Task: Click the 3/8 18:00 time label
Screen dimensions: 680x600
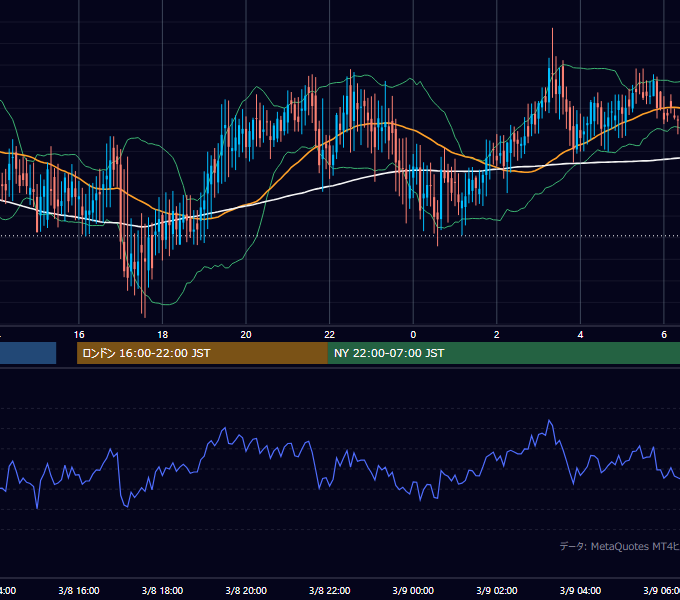Action: (162, 590)
